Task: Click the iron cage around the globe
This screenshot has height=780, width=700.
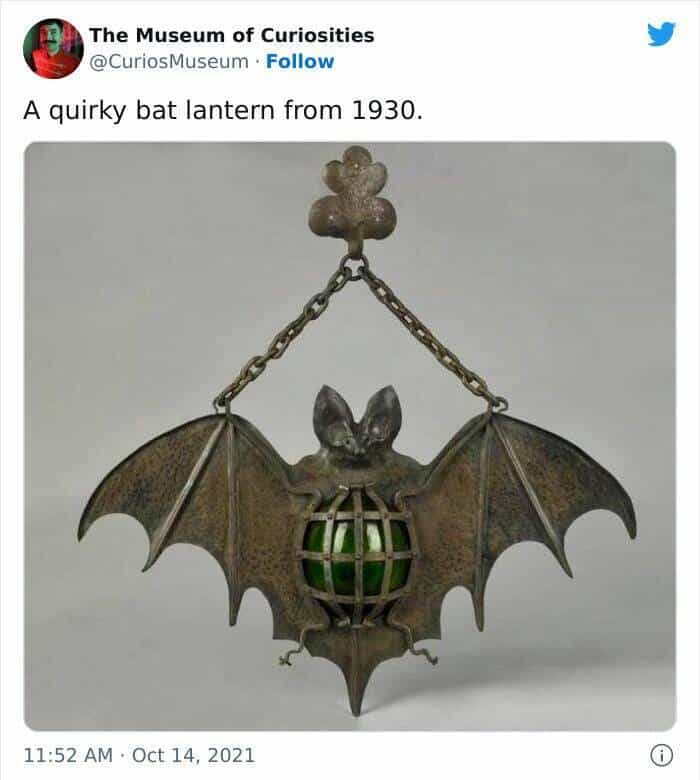Action: click(x=357, y=552)
